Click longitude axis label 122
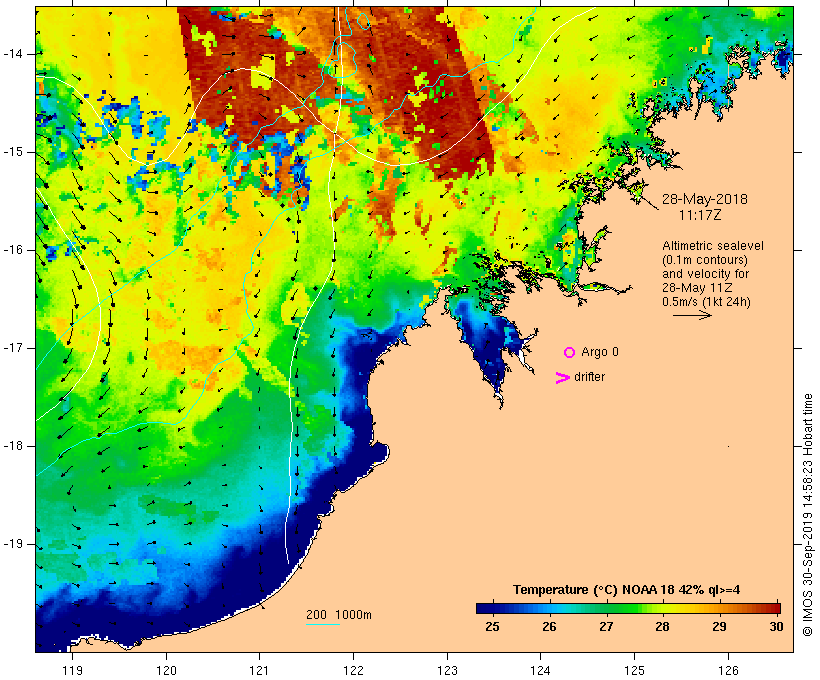Viewport: 820px width, 680px height. [x=353, y=670]
